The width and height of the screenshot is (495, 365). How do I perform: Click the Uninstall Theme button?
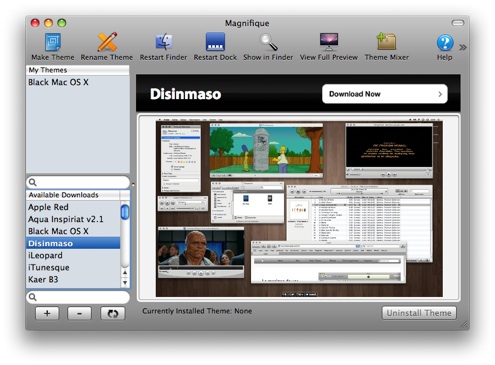pyautogui.click(x=419, y=313)
